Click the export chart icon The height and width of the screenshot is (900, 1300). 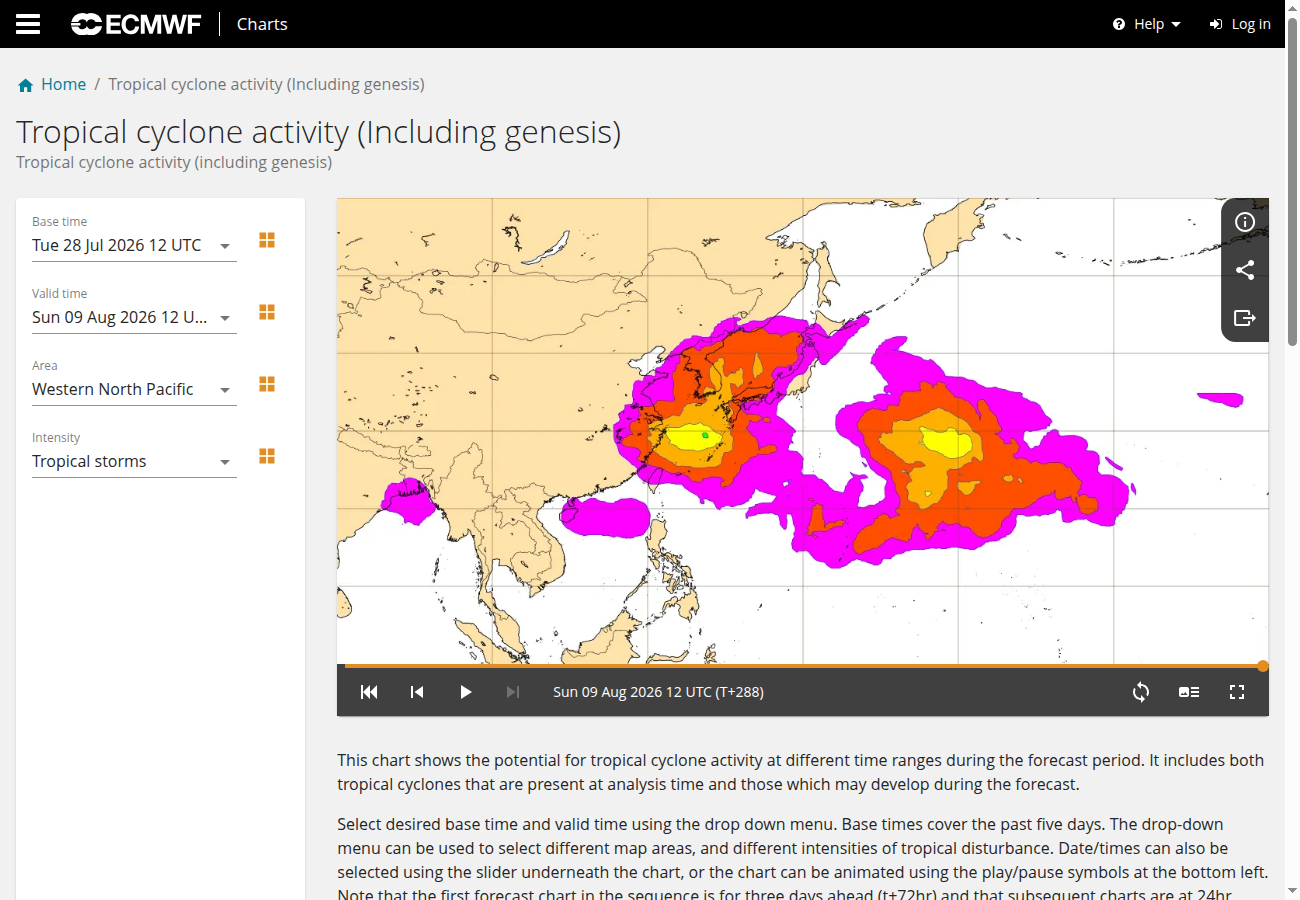click(x=1245, y=318)
